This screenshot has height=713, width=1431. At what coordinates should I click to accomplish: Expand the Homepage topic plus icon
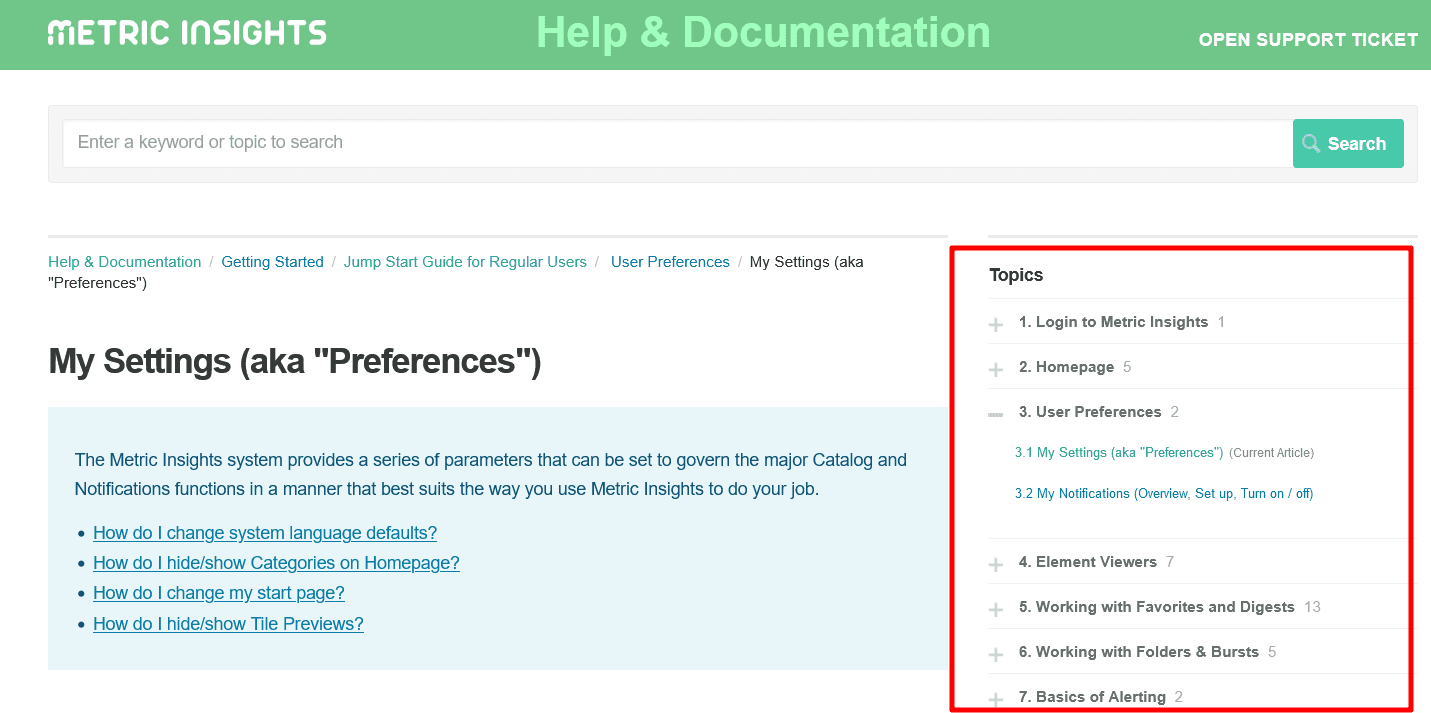(x=996, y=369)
